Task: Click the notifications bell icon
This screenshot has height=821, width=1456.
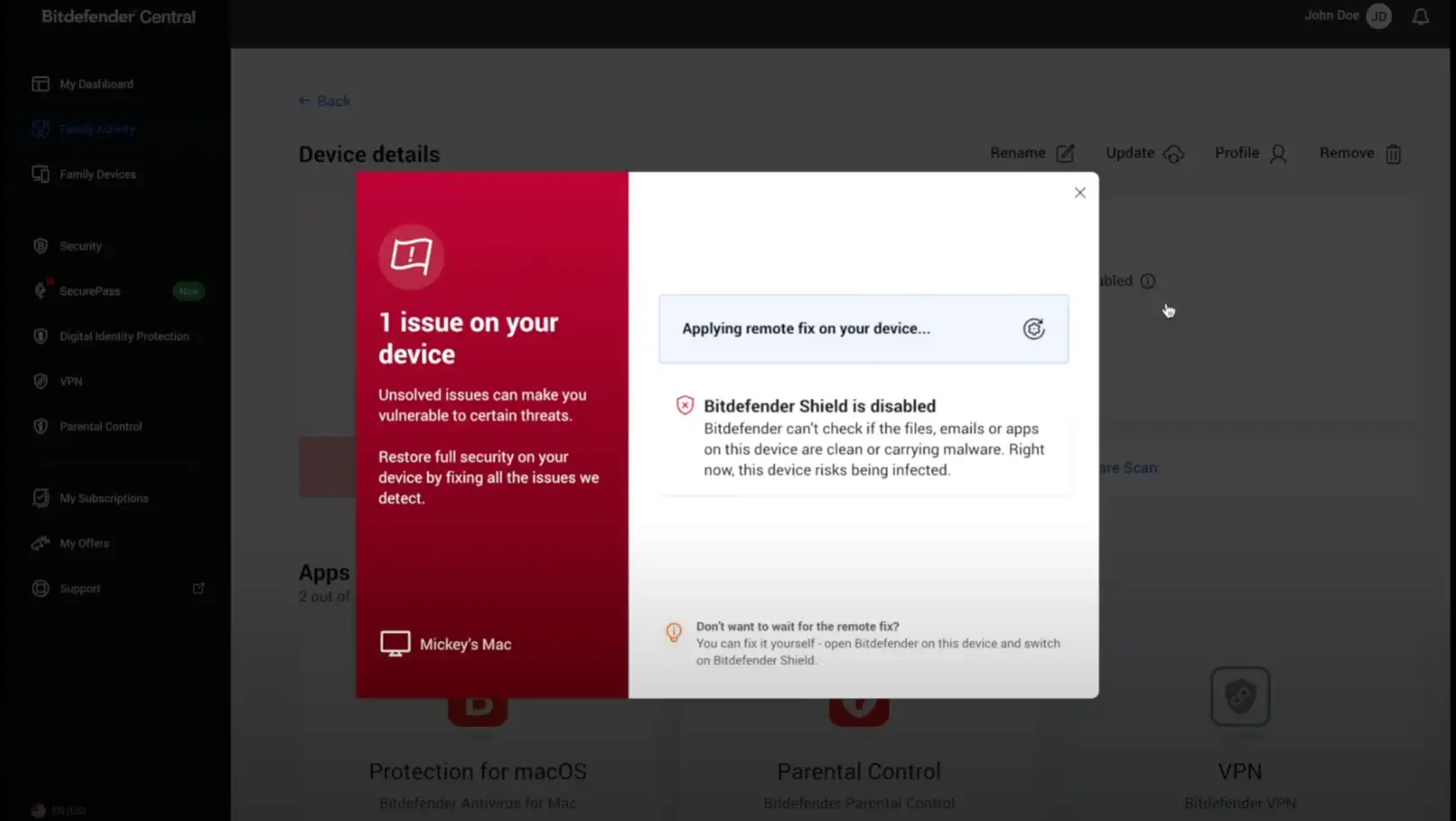Action: tap(1420, 17)
